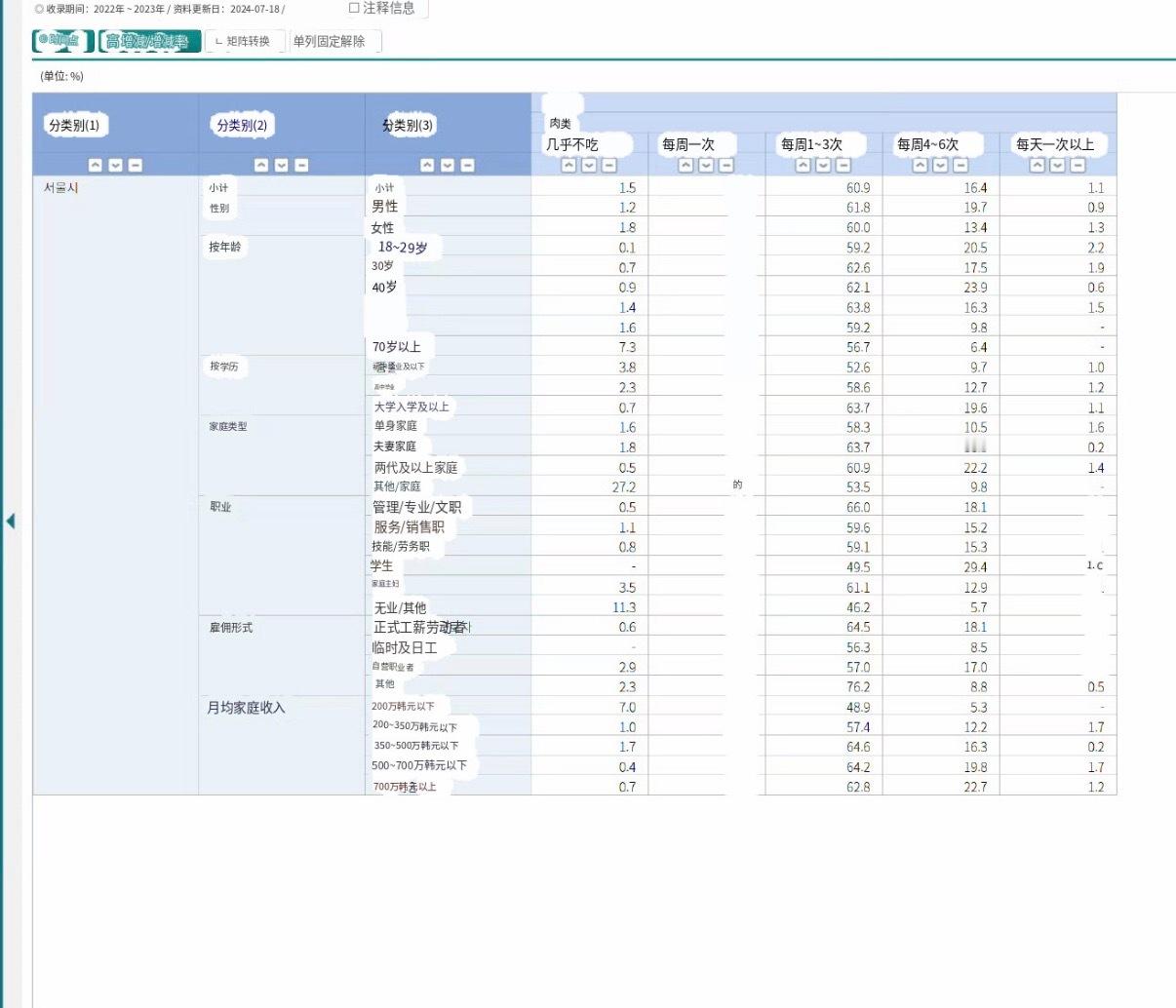
Task: Click the 27.2 value cell
Action: tap(624, 486)
